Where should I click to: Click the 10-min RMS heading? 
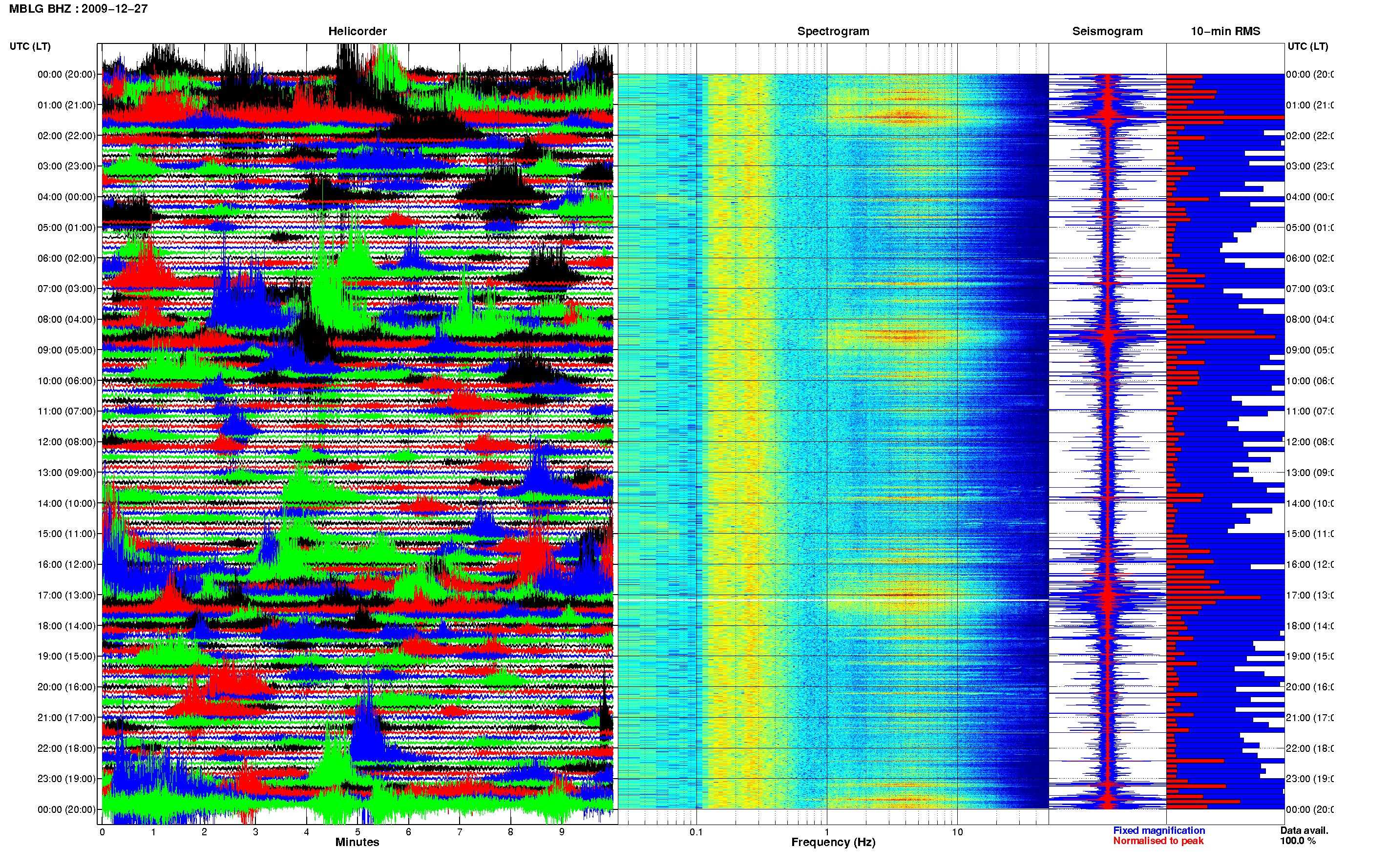tap(1225, 31)
